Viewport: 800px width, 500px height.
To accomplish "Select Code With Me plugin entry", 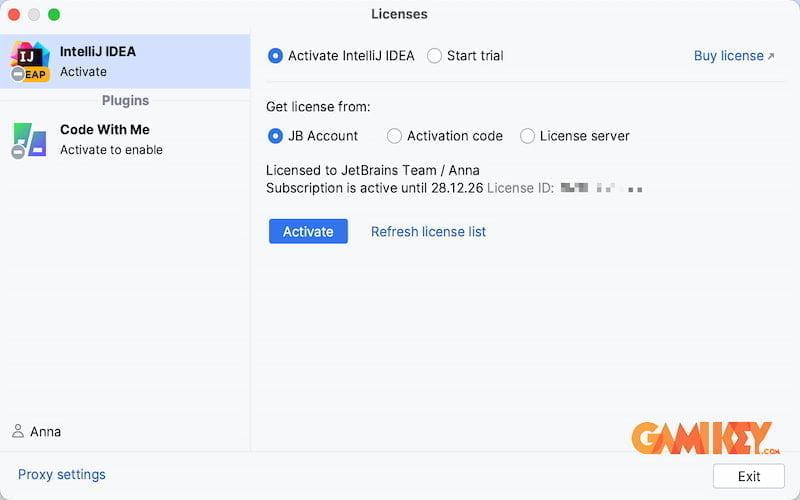I will (125, 140).
